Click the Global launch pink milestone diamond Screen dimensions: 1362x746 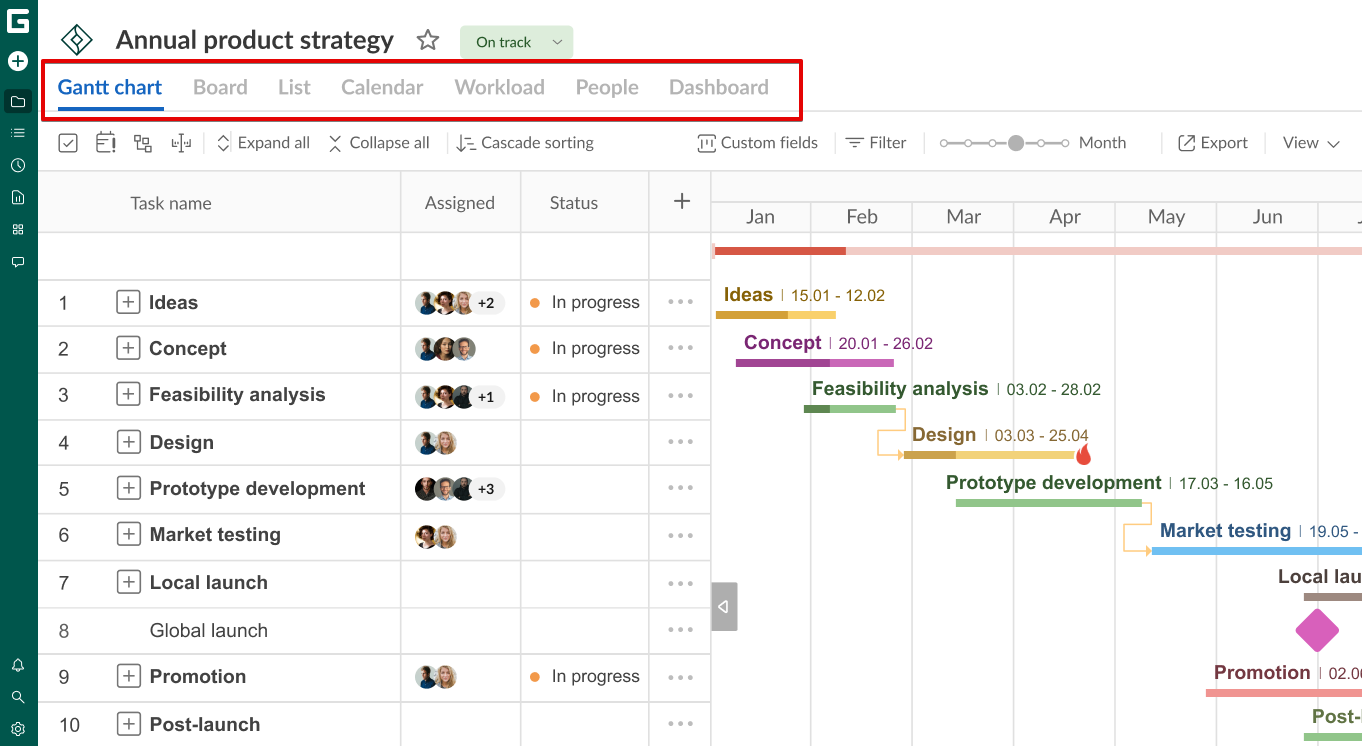(1317, 630)
